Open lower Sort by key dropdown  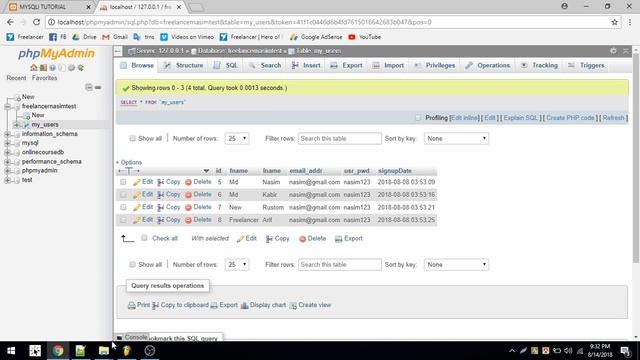[456, 264]
